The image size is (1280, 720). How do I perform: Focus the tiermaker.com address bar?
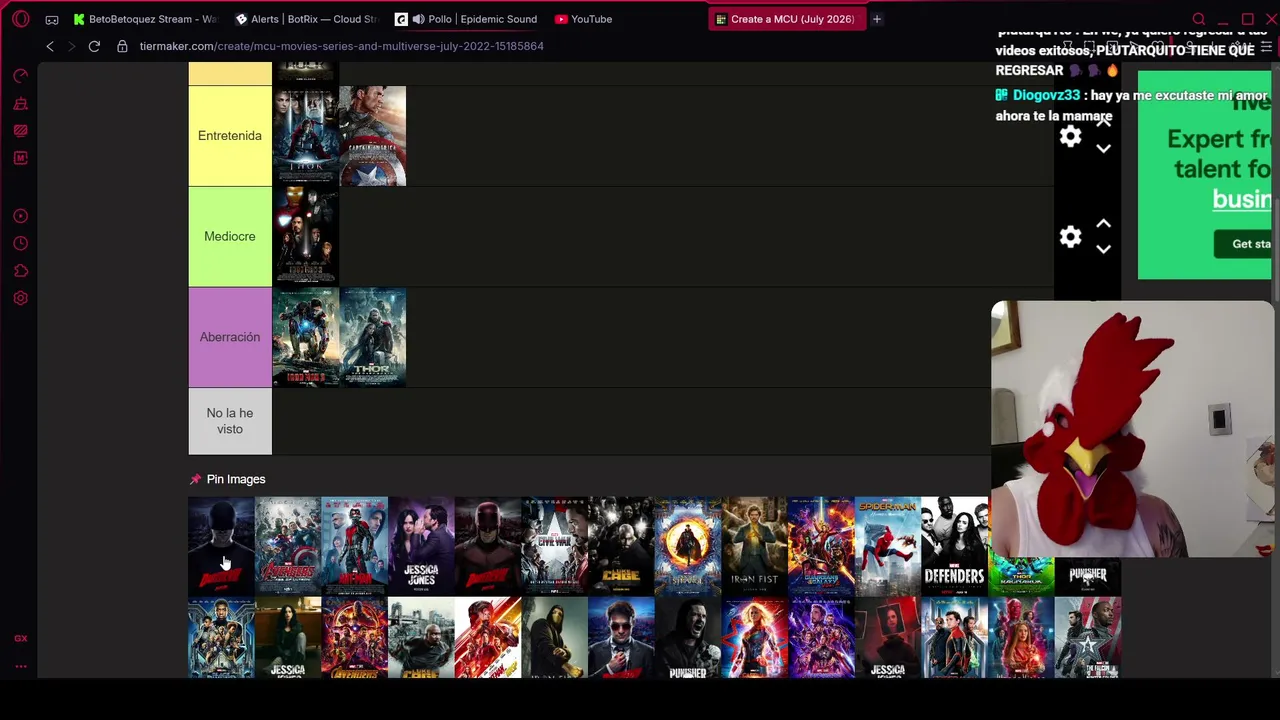pyautogui.click(x=341, y=46)
